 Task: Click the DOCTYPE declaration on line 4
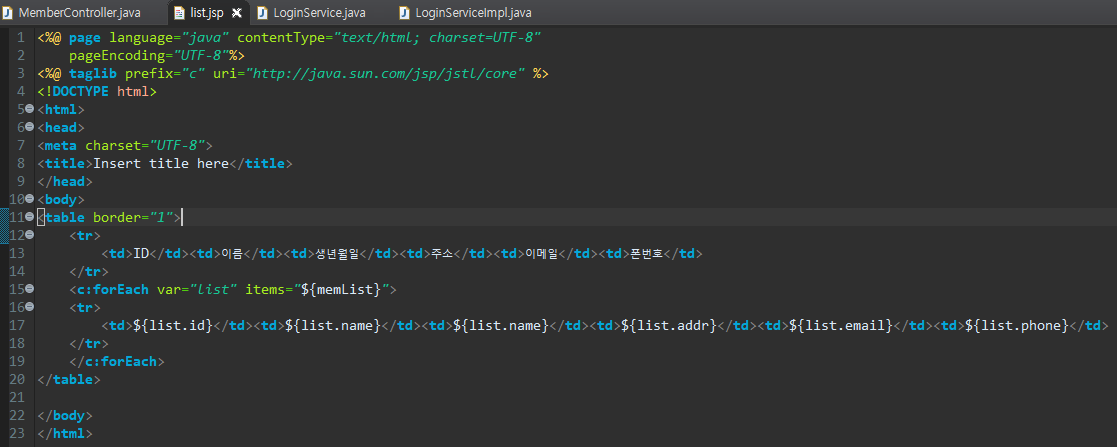tap(97, 91)
